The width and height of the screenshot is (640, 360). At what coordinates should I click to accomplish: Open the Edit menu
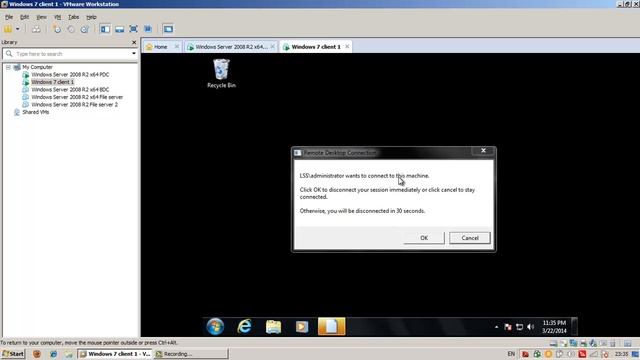pos(24,17)
